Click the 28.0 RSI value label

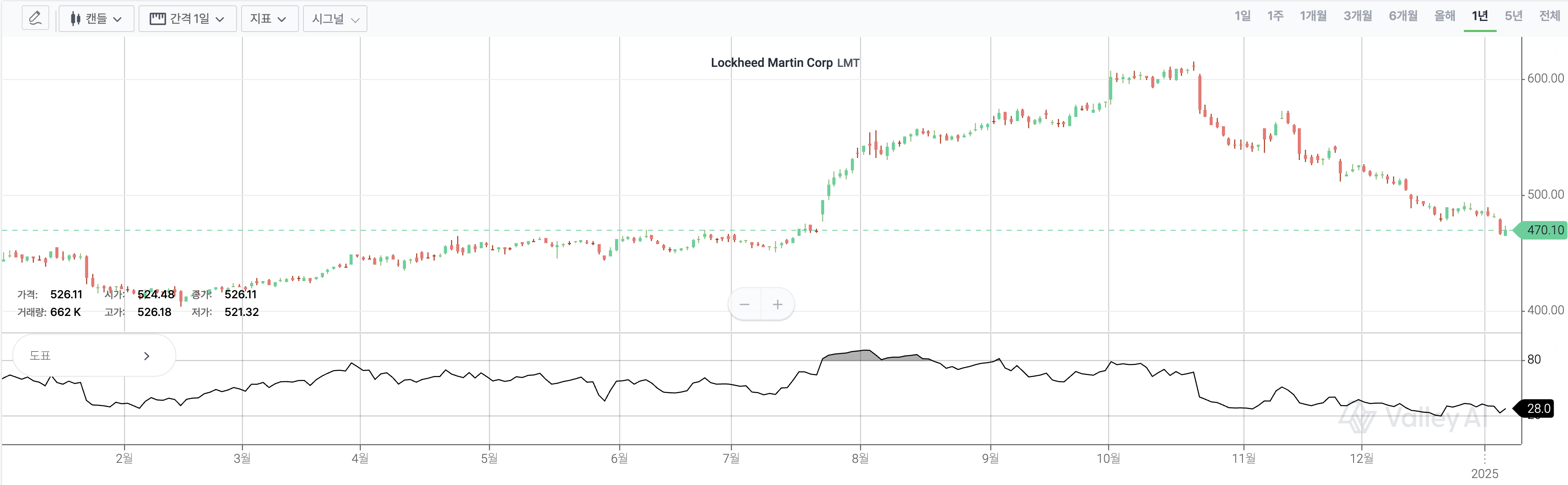pyautogui.click(x=1538, y=408)
